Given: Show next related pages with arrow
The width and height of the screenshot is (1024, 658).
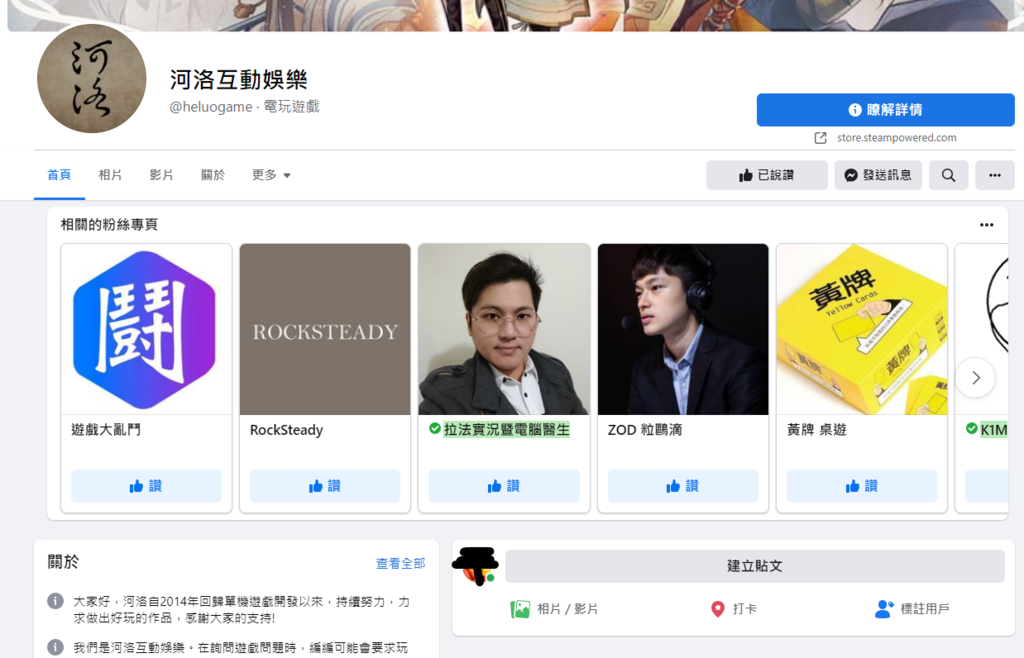Looking at the screenshot, I should click(976, 377).
